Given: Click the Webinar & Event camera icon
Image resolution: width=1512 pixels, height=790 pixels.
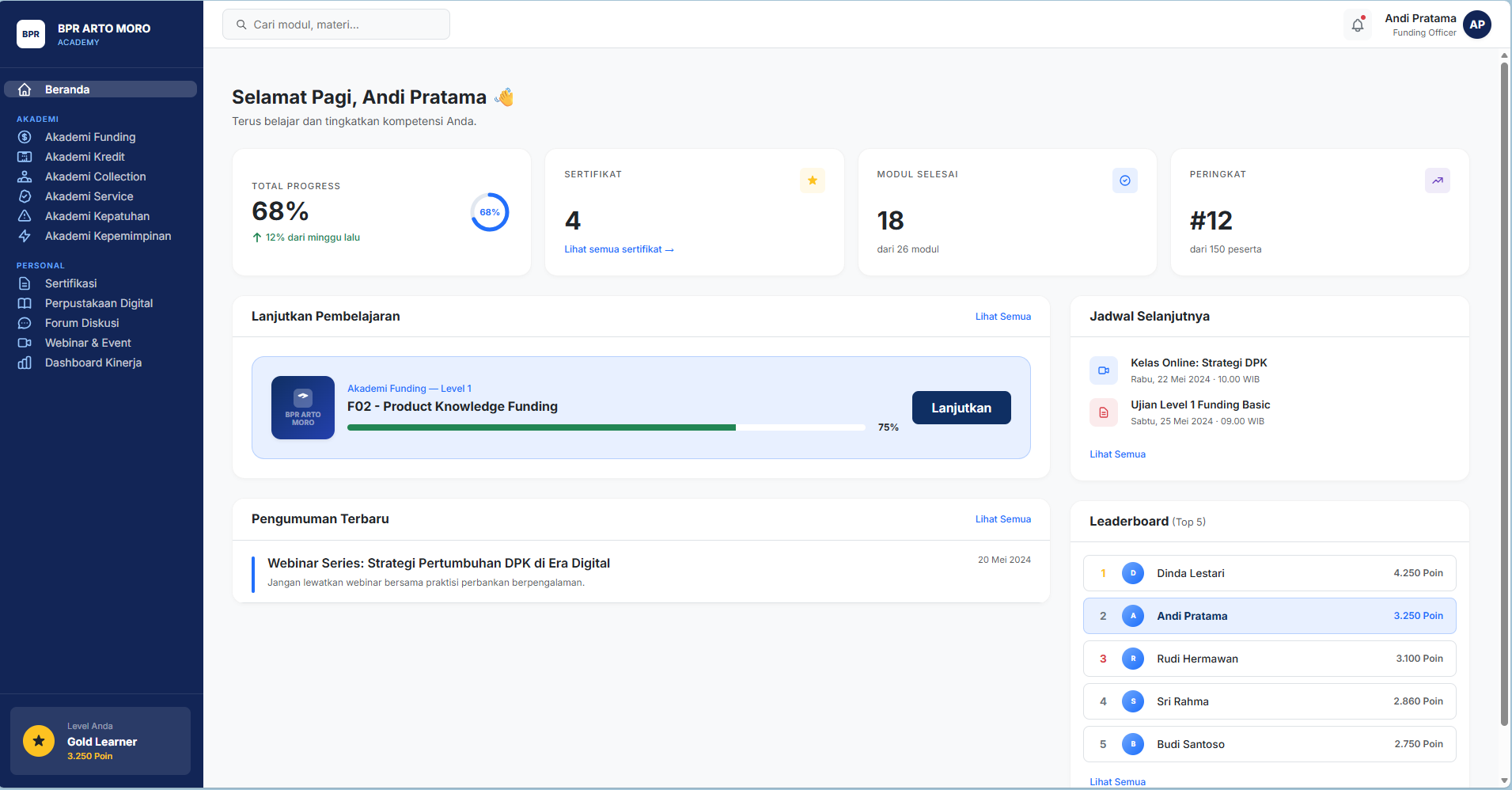Looking at the screenshot, I should 25,343.
